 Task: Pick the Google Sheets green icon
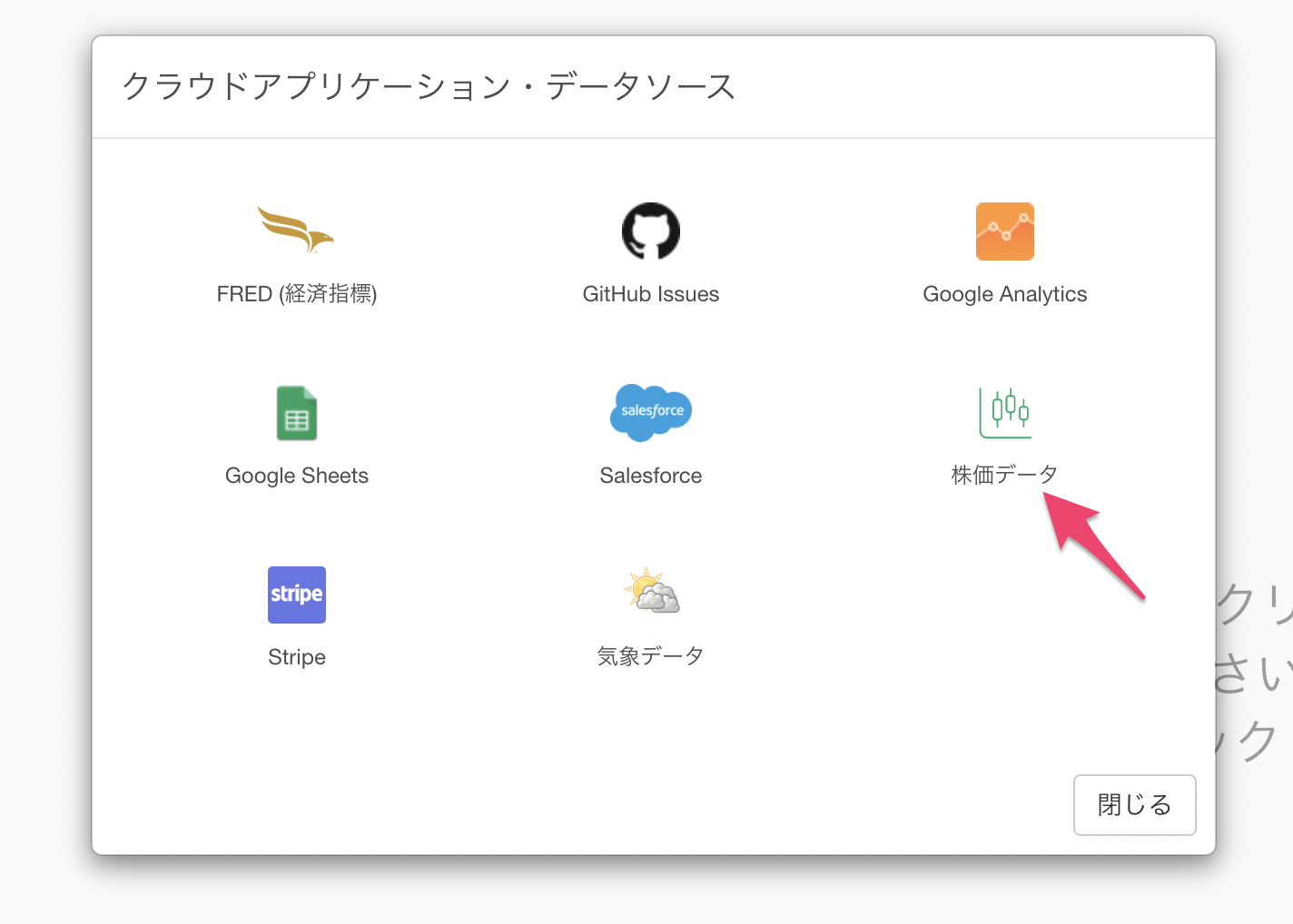click(x=297, y=413)
